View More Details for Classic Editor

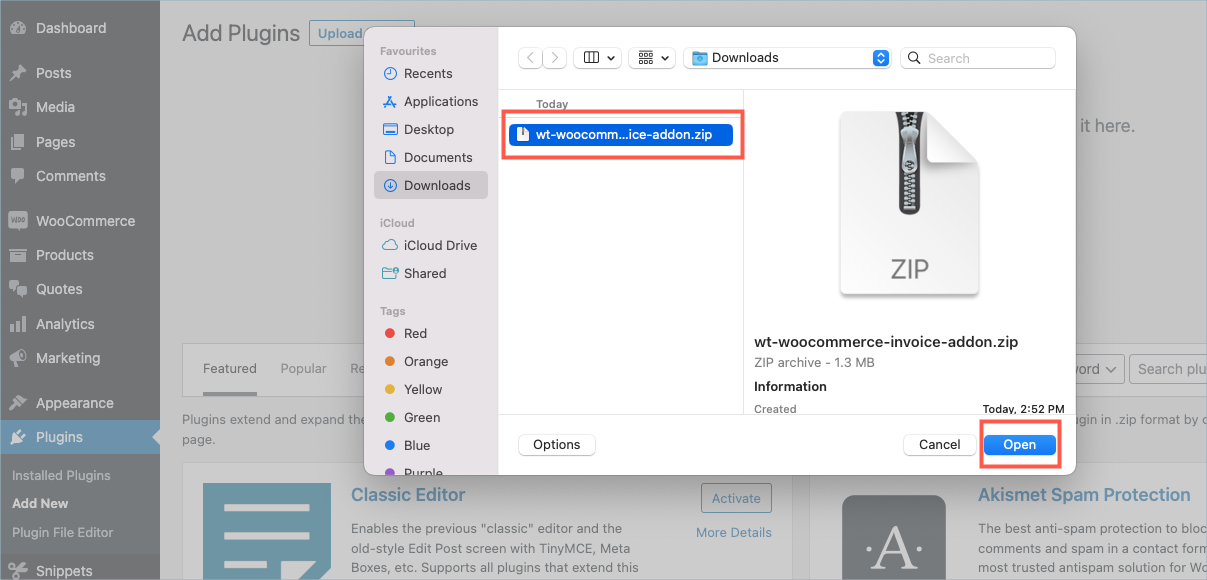(734, 532)
